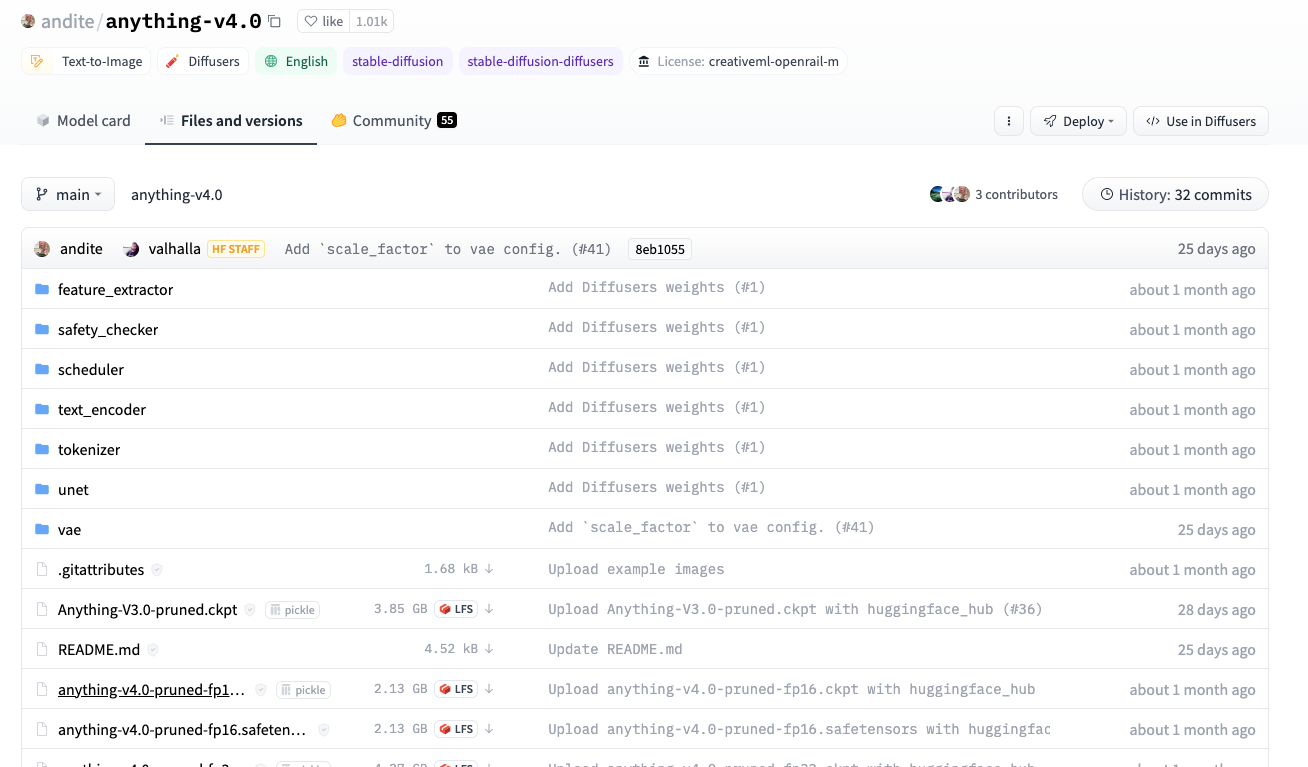This screenshot has width=1308, height=767.
Task: Click the Community discussion count badge 55
Action: click(447, 120)
